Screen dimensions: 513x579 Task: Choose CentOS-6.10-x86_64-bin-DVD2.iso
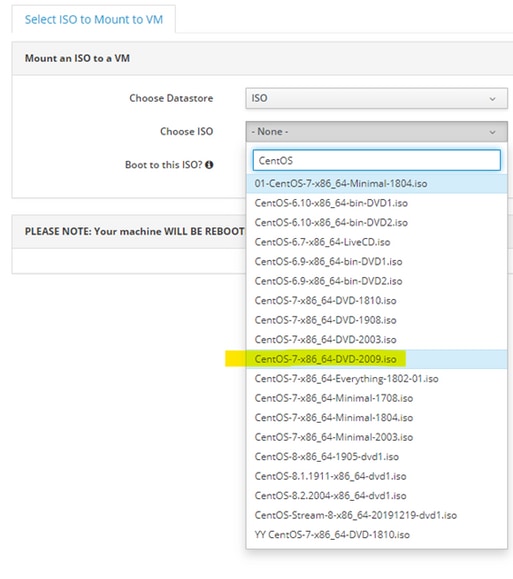pos(376,223)
